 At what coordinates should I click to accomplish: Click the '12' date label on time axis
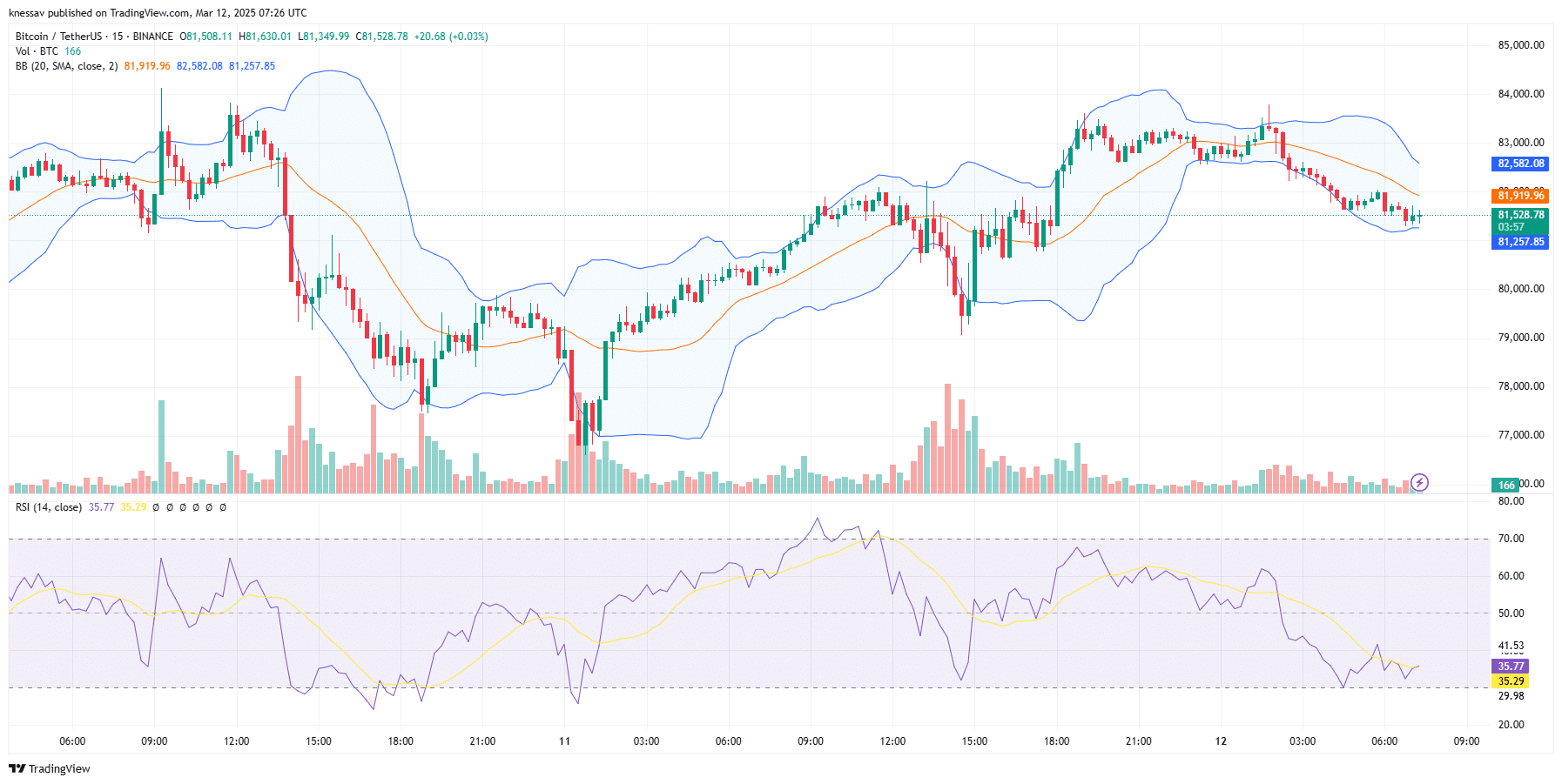click(1221, 741)
